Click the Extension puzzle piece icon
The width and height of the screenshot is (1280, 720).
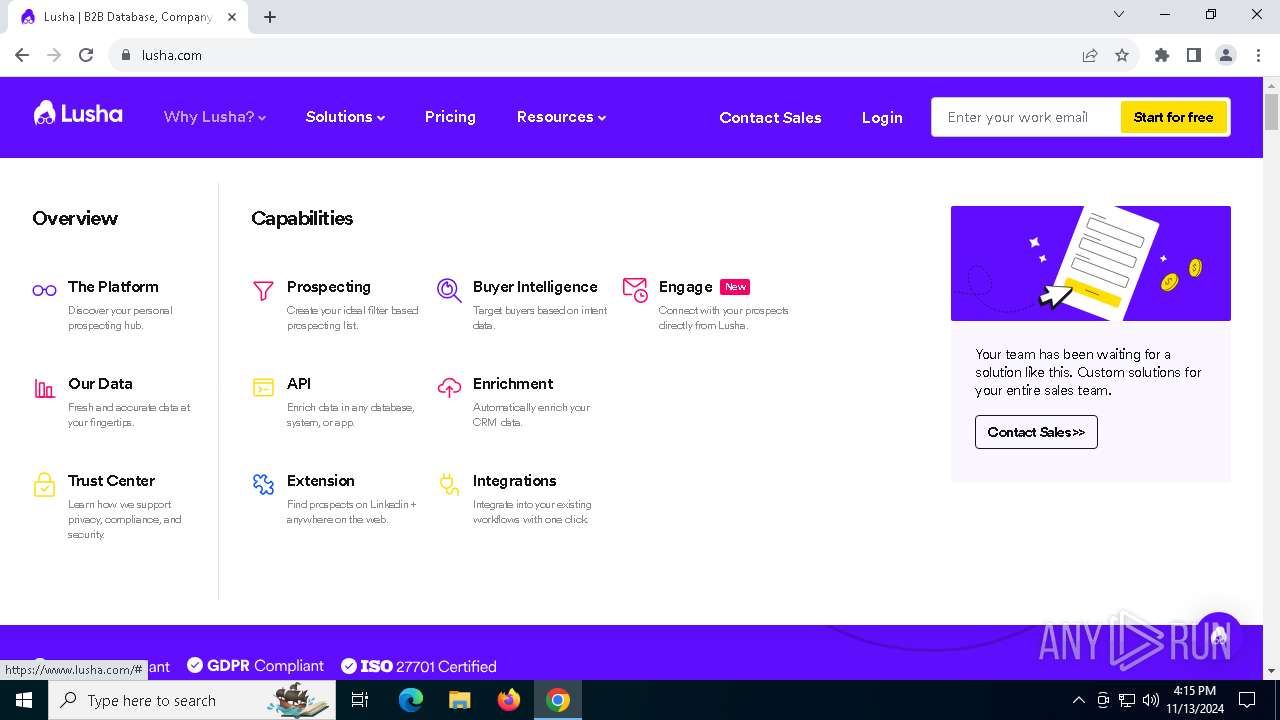(263, 485)
